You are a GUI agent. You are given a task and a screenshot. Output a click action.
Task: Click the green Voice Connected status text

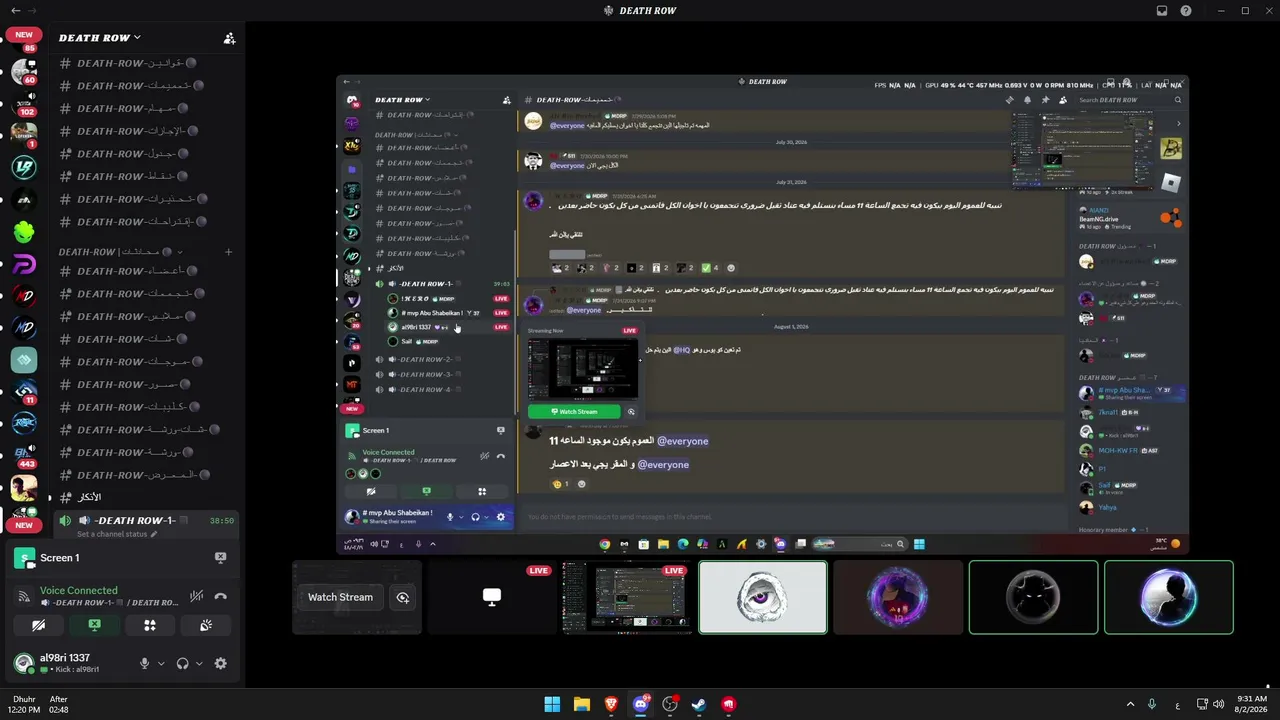(x=78, y=591)
